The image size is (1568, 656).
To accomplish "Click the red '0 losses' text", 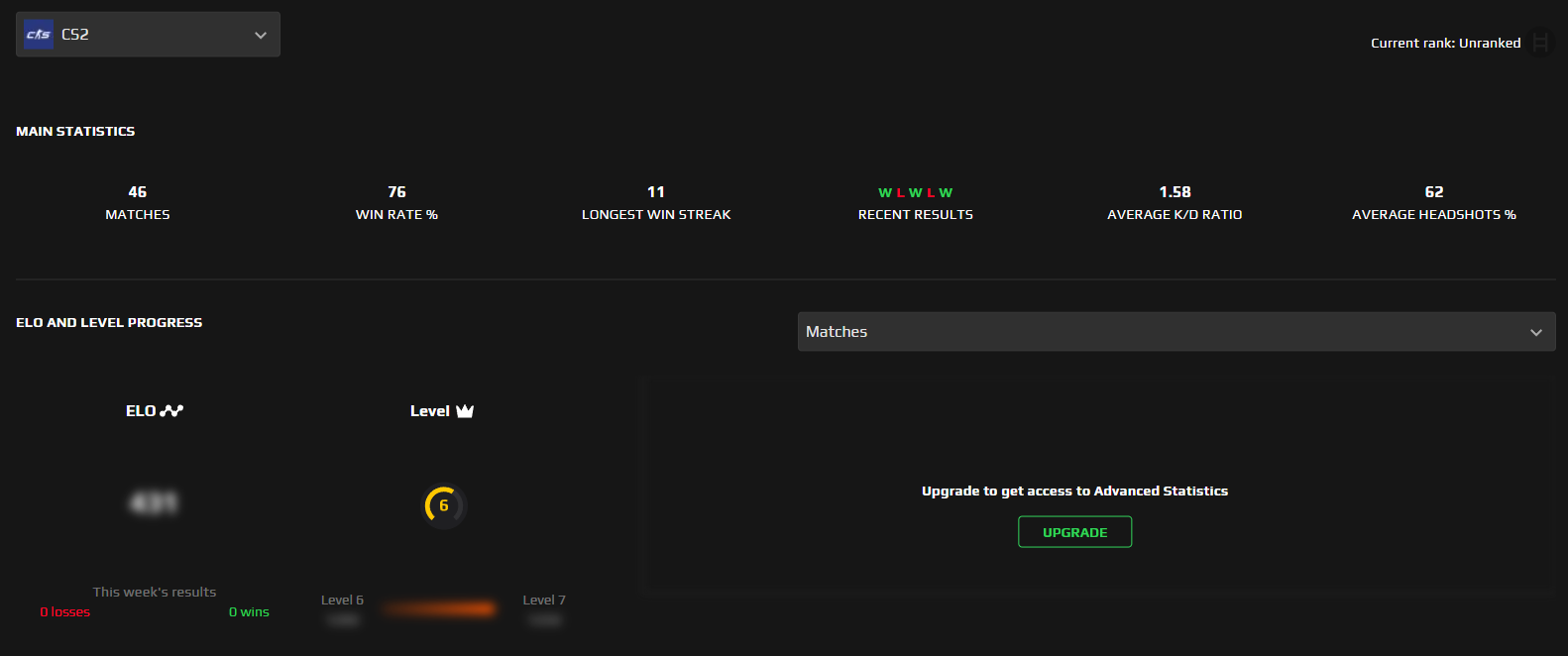I will coord(65,612).
